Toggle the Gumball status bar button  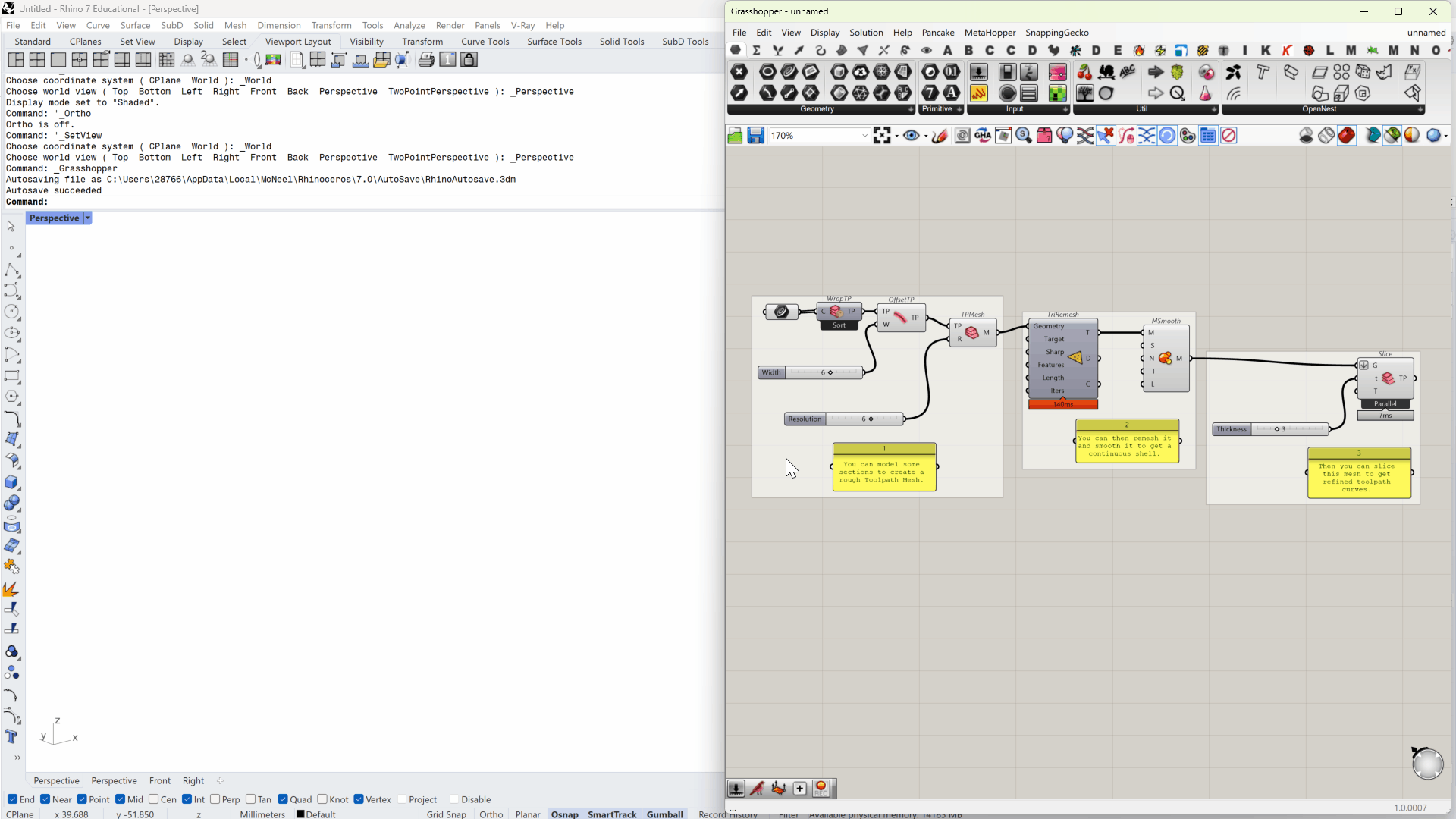(x=664, y=814)
